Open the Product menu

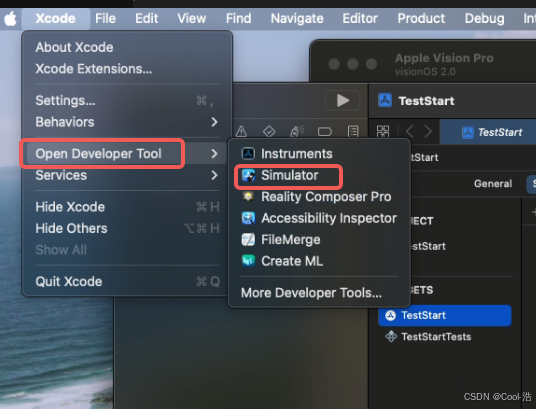point(421,18)
